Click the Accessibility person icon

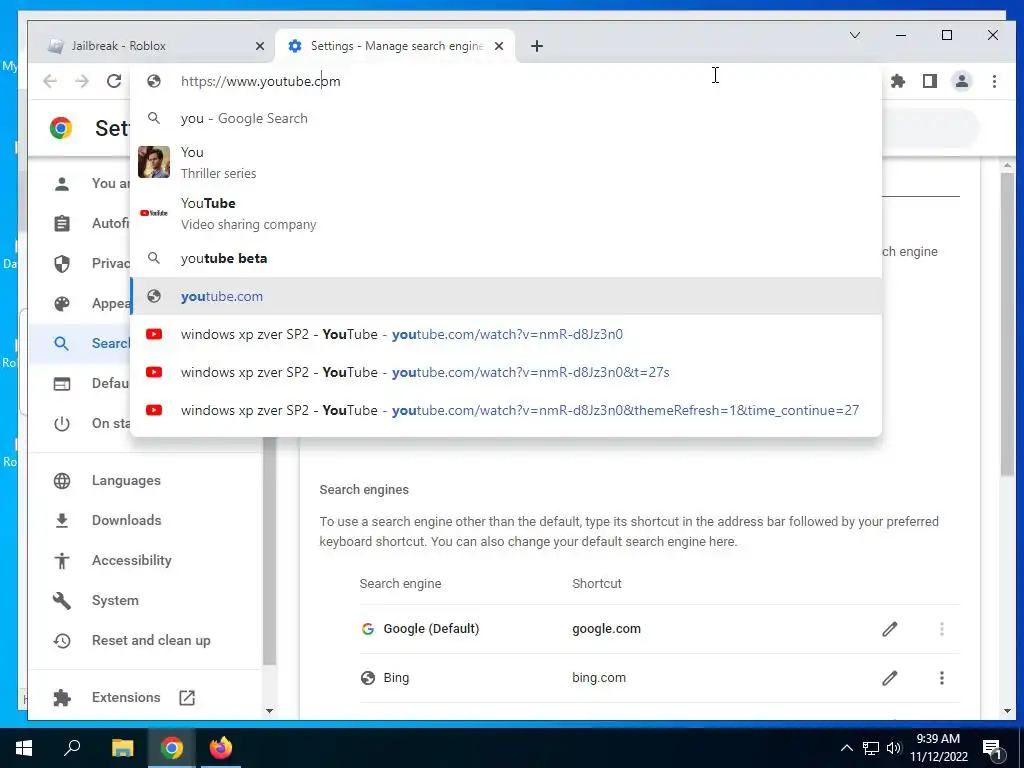coord(62,560)
